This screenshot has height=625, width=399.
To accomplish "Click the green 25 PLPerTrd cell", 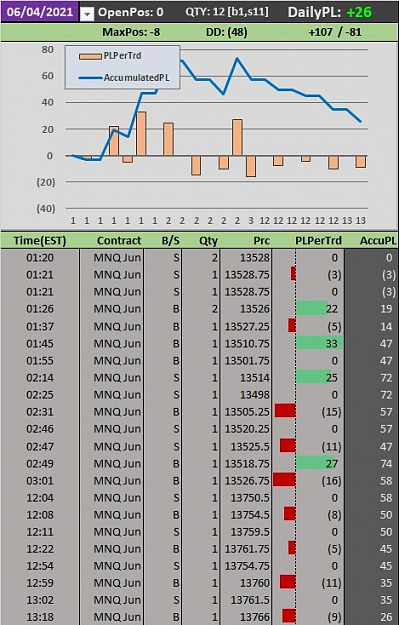I will 320,377.
